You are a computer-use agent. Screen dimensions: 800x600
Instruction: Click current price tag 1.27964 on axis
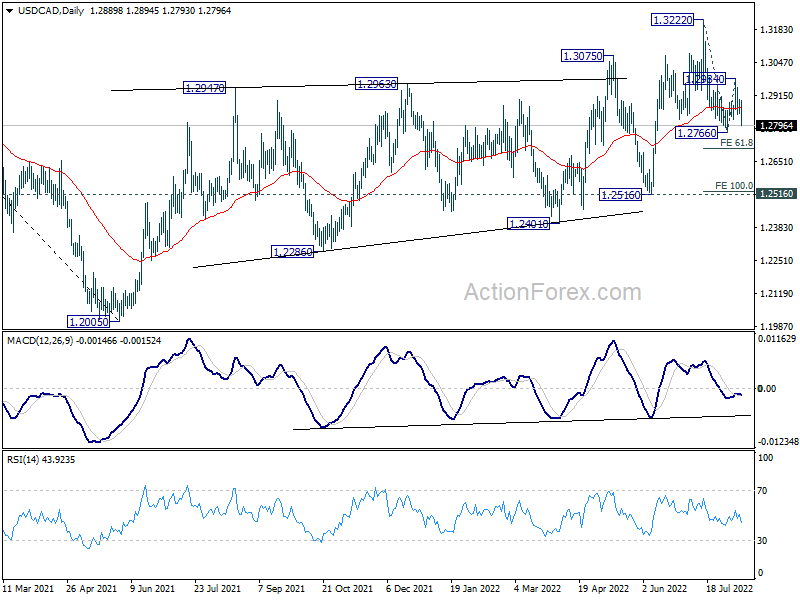click(x=776, y=126)
